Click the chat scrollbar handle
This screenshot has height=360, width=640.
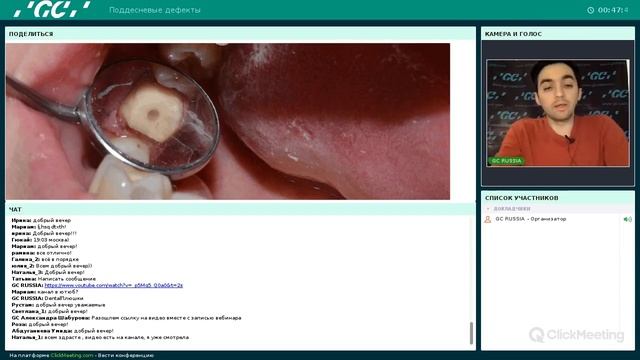pos(471,333)
